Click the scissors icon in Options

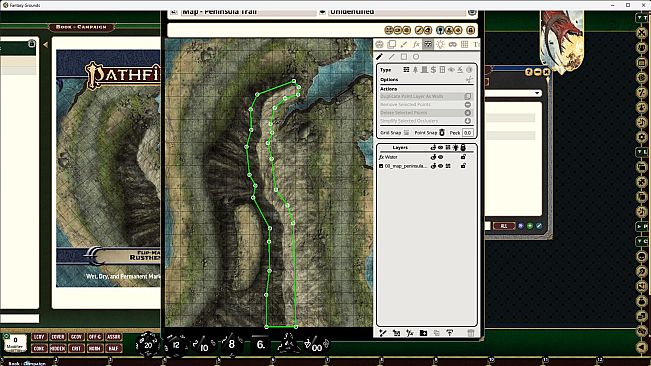pos(469,79)
